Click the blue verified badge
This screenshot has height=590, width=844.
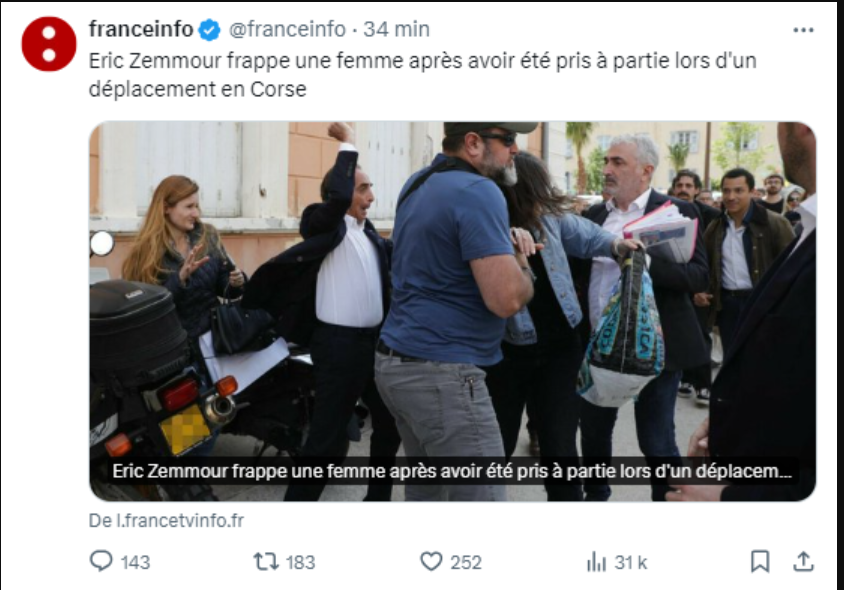pos(209,30)
